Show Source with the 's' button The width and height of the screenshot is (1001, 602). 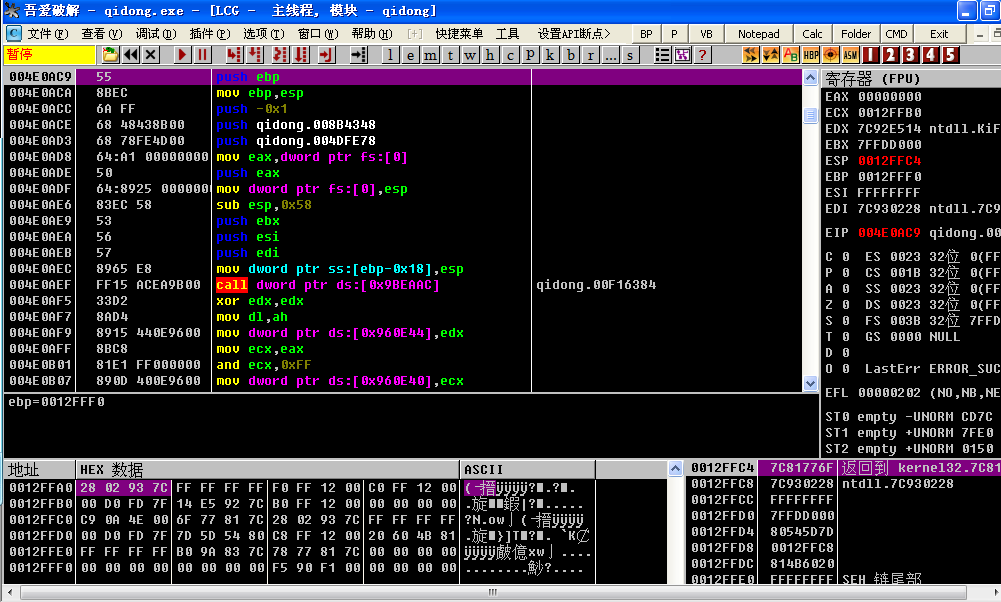(x=630, y=55)
